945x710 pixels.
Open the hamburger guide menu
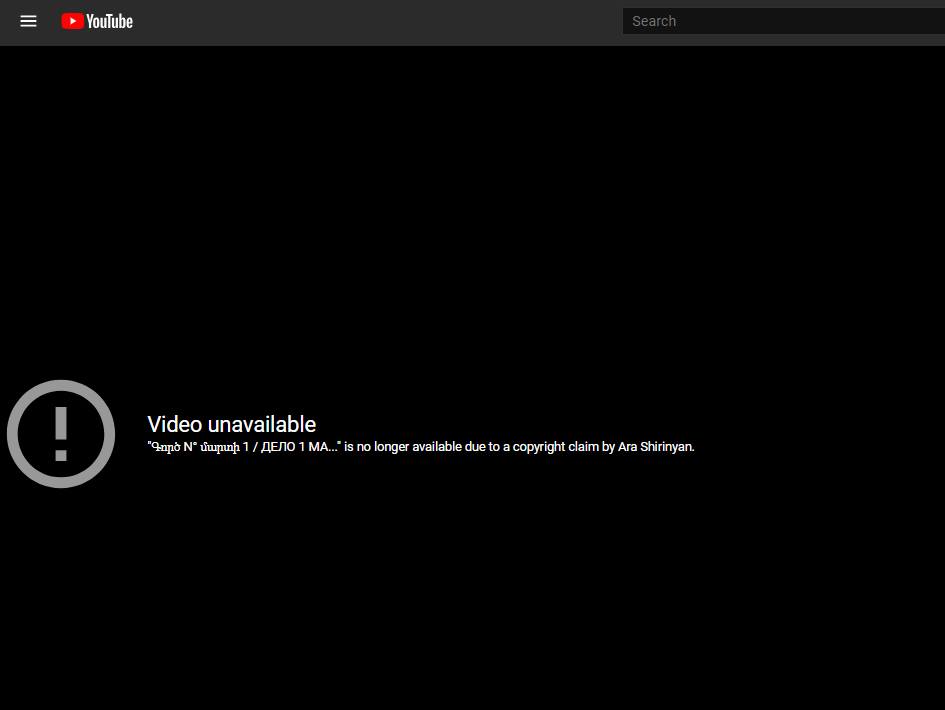pyautogui.click(x=28, y=21)
